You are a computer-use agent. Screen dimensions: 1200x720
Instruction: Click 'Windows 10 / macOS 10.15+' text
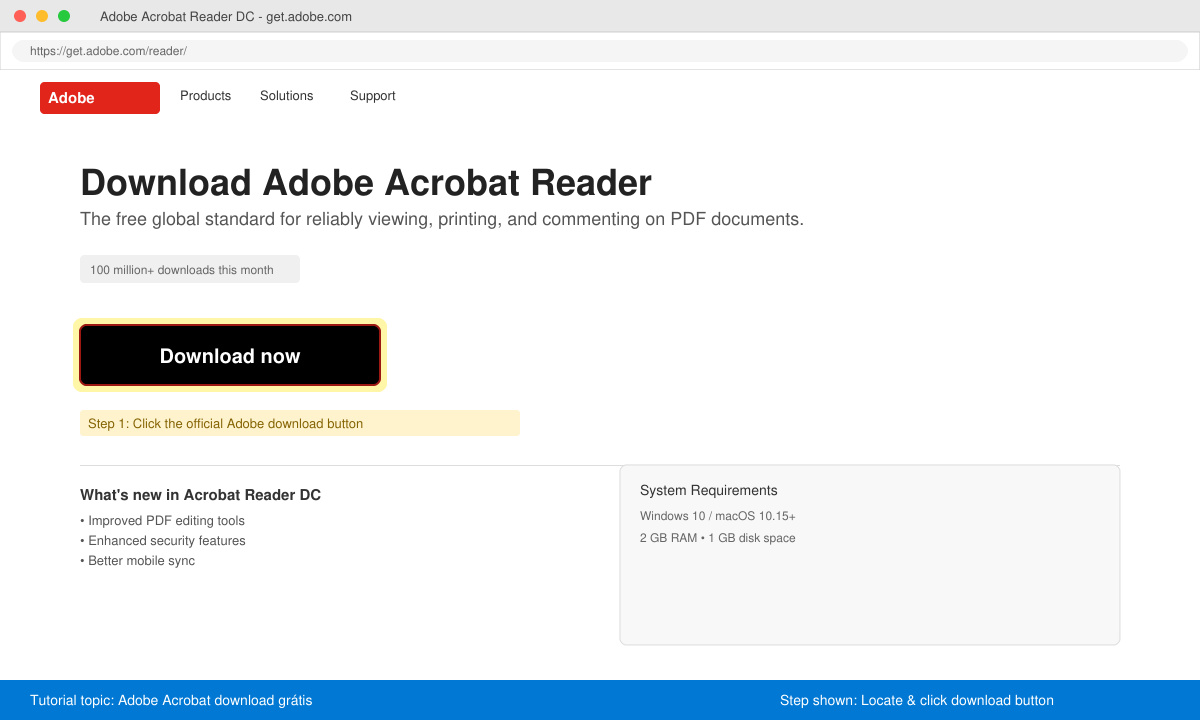[x=718, y=516]
